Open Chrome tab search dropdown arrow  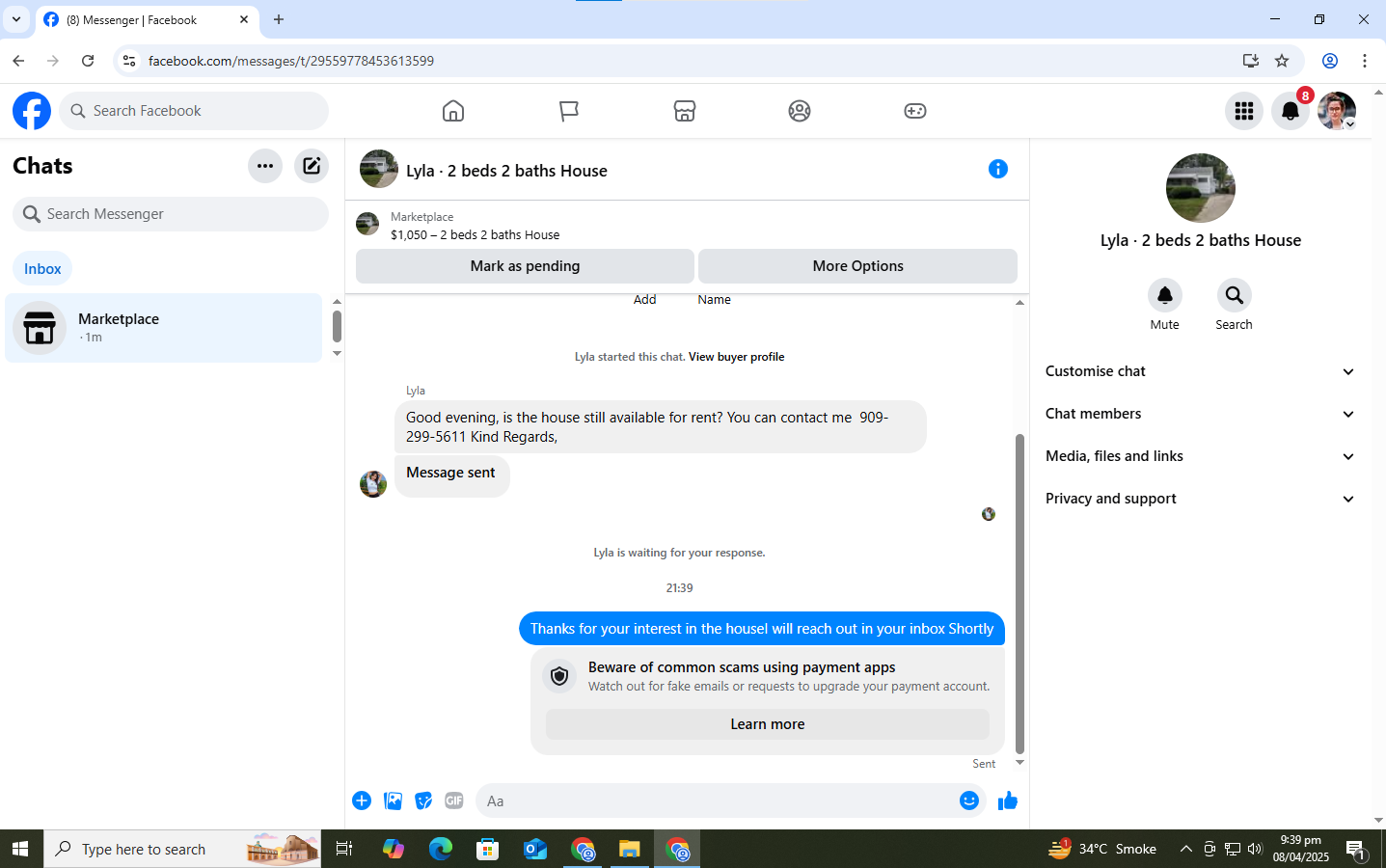click(x=16, y=19)
